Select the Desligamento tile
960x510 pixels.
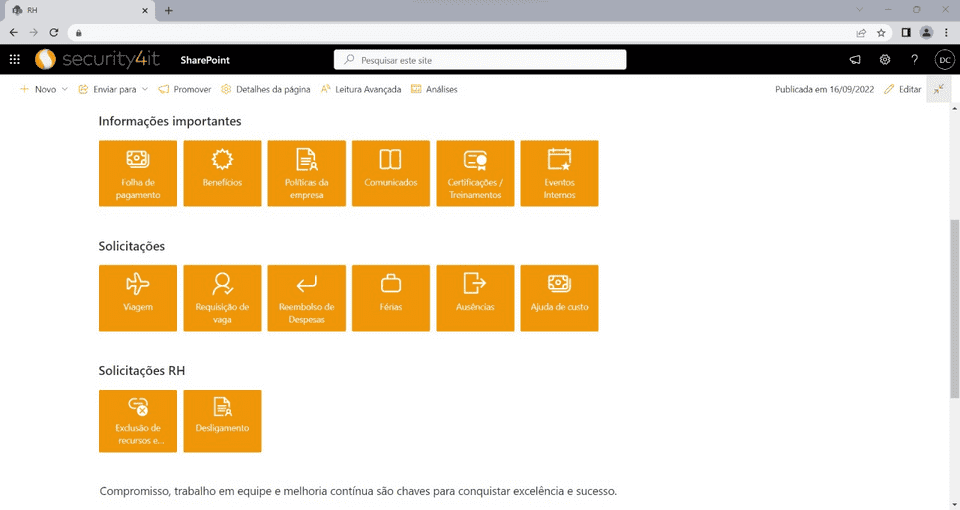(222, 421)
